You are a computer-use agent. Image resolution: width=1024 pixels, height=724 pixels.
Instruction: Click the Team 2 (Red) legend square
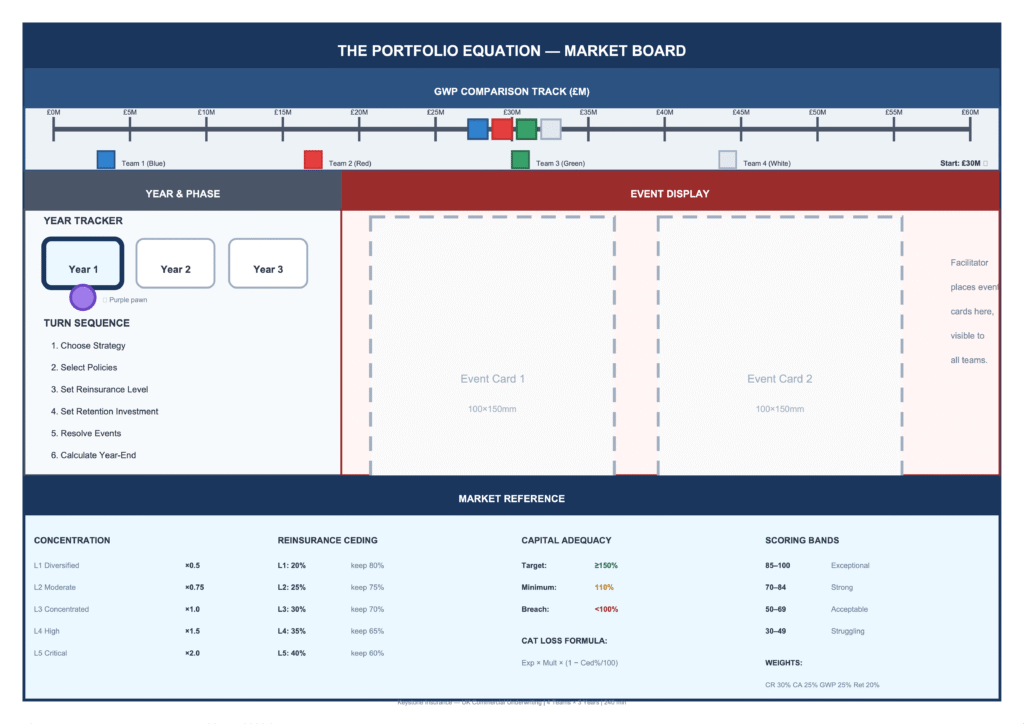coord(313,160)
